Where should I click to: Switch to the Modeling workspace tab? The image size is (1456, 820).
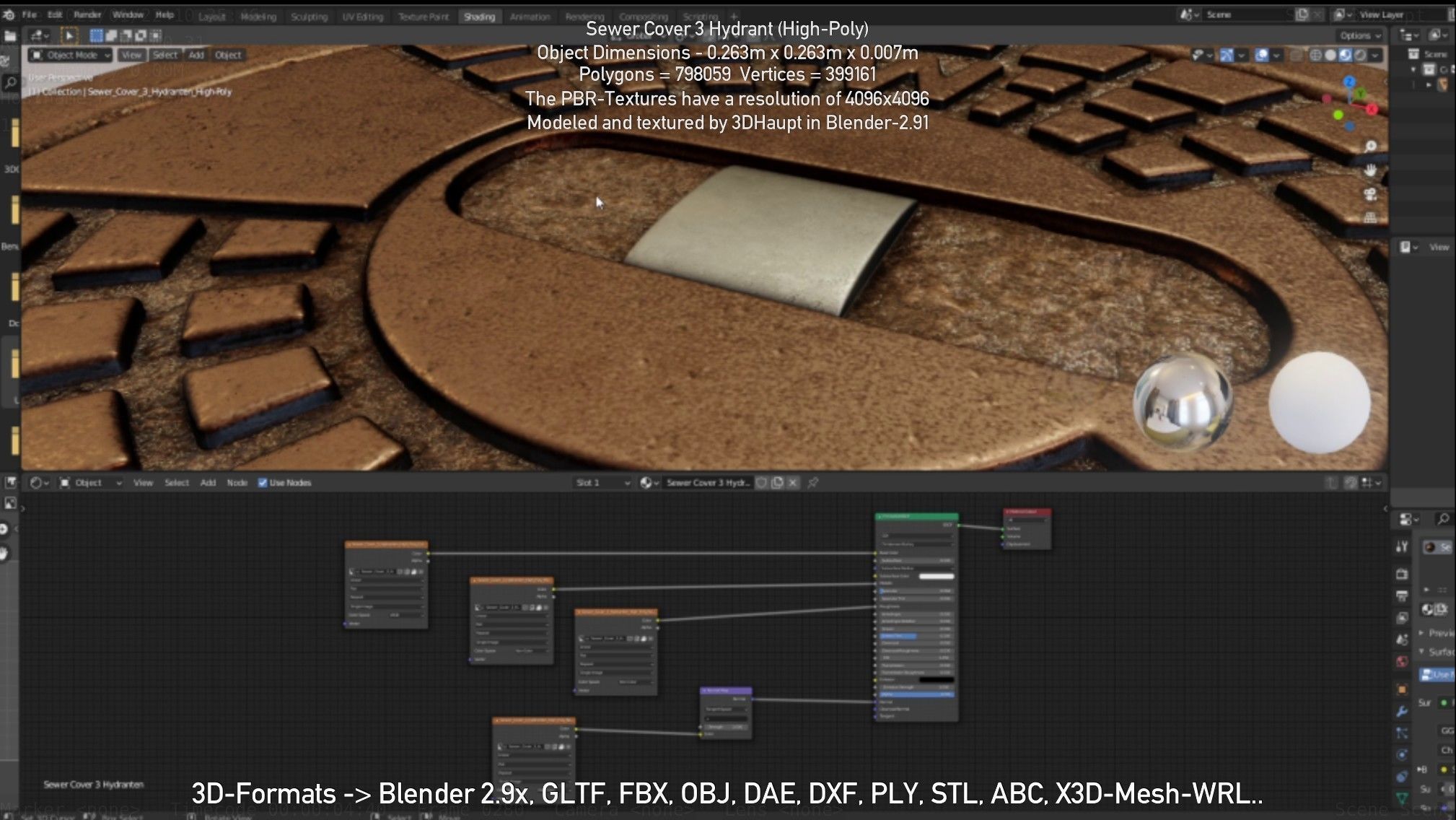(258, 17)
